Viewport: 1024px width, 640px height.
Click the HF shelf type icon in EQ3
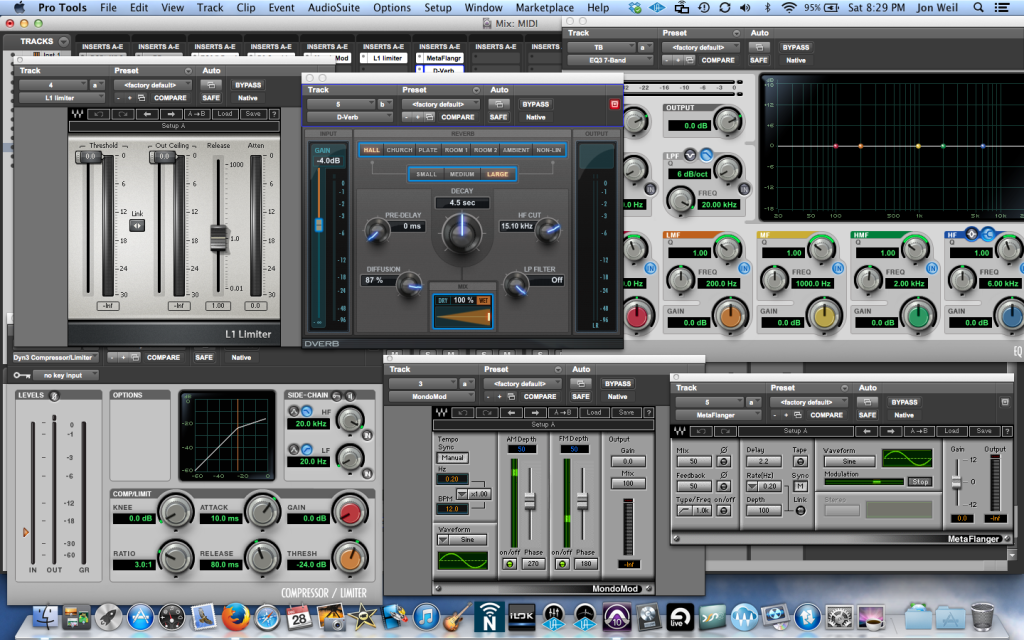(x=987, y=234)
